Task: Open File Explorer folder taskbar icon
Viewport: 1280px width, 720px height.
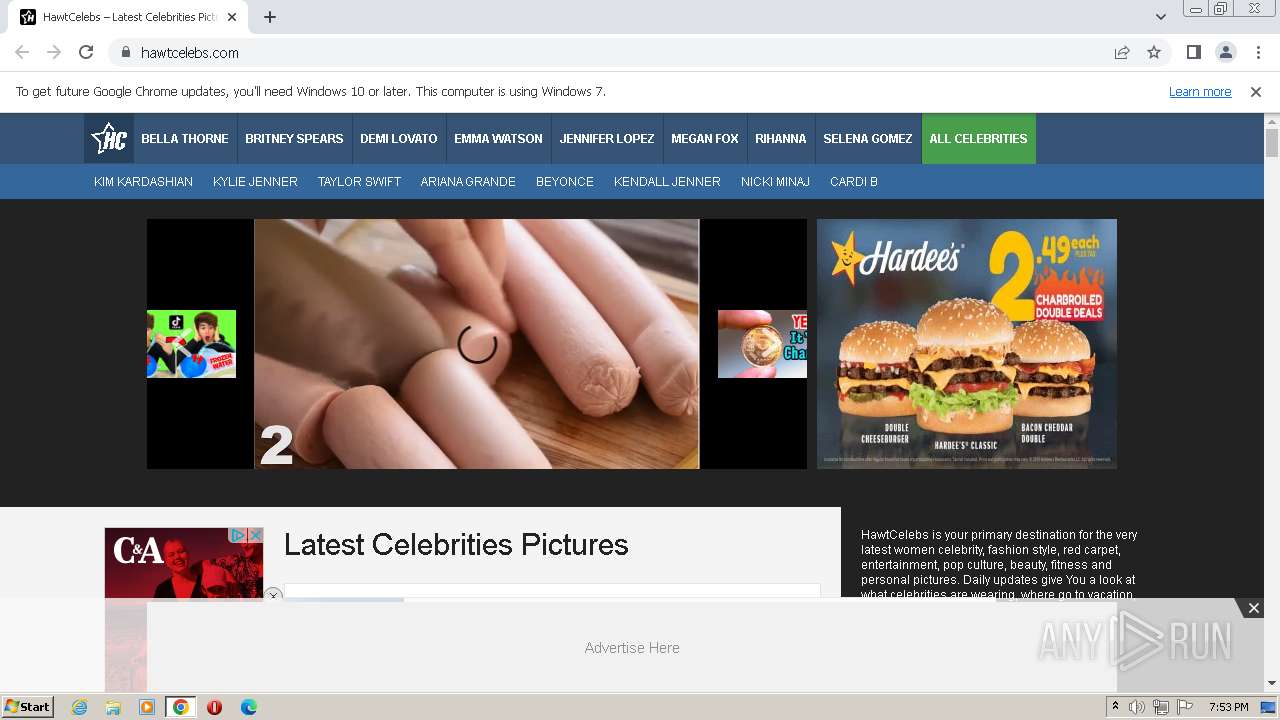Action: pyautogui.click(x=113, y=707)
